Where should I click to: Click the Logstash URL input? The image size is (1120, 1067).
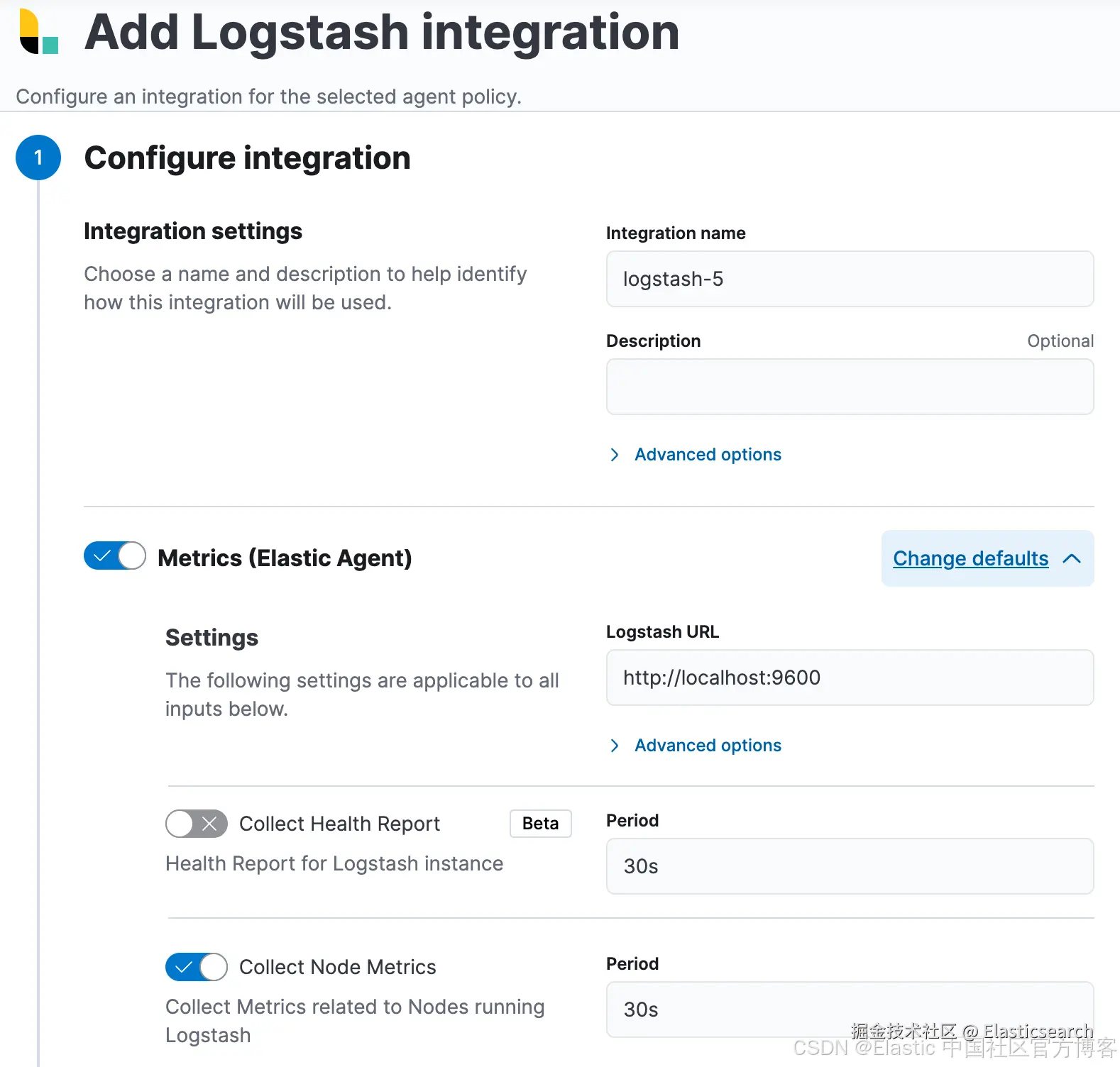click(x=850, y=678)
